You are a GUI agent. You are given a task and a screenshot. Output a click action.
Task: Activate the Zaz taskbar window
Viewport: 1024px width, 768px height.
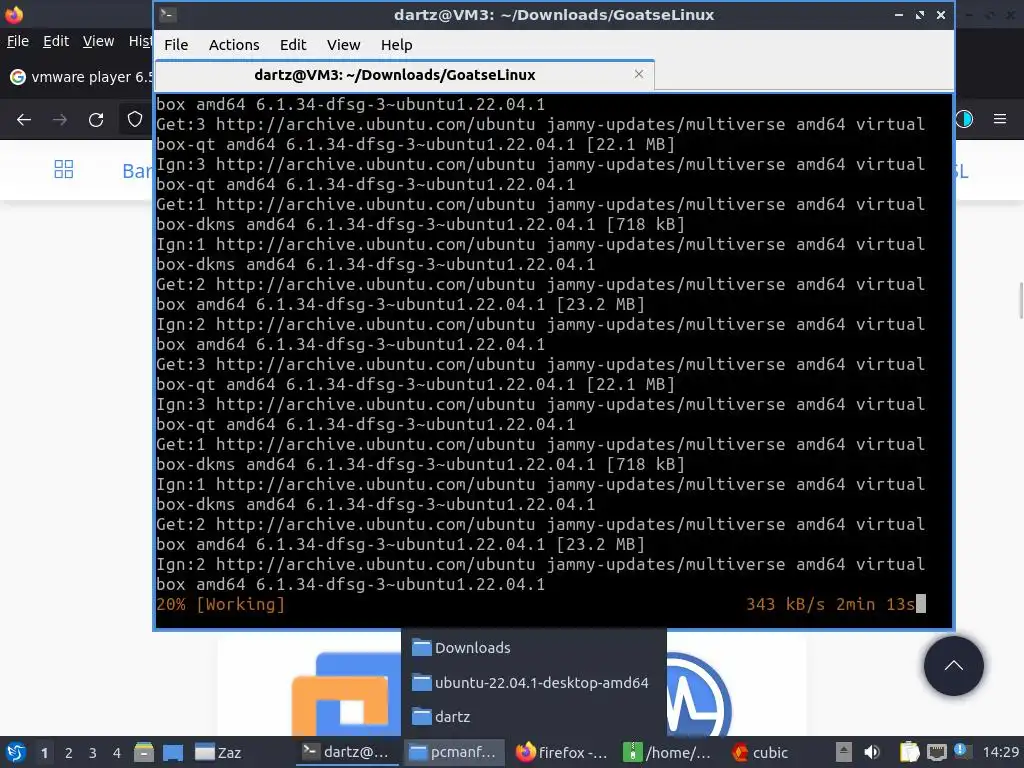[x=219, y=753]
